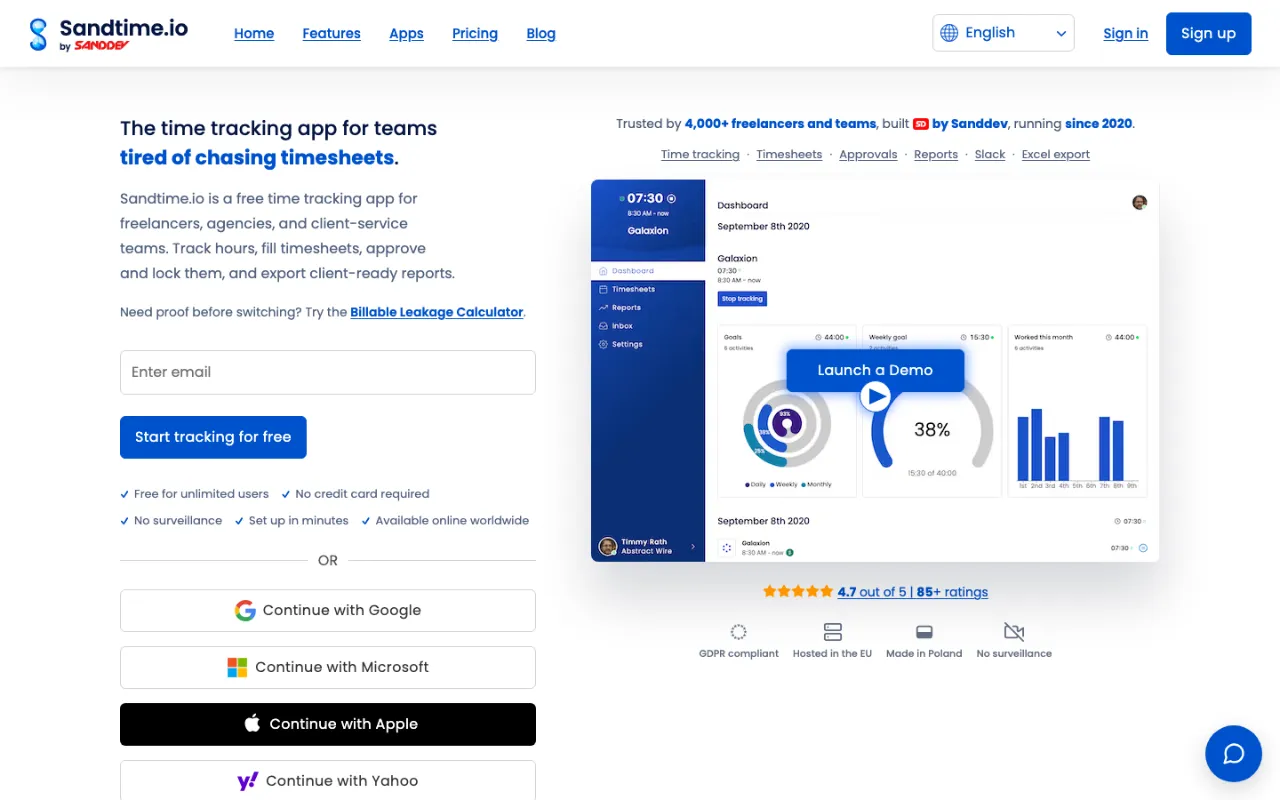Click the Sandtime.io logo
Screen dimensions: 1280x800
[108, 34]
